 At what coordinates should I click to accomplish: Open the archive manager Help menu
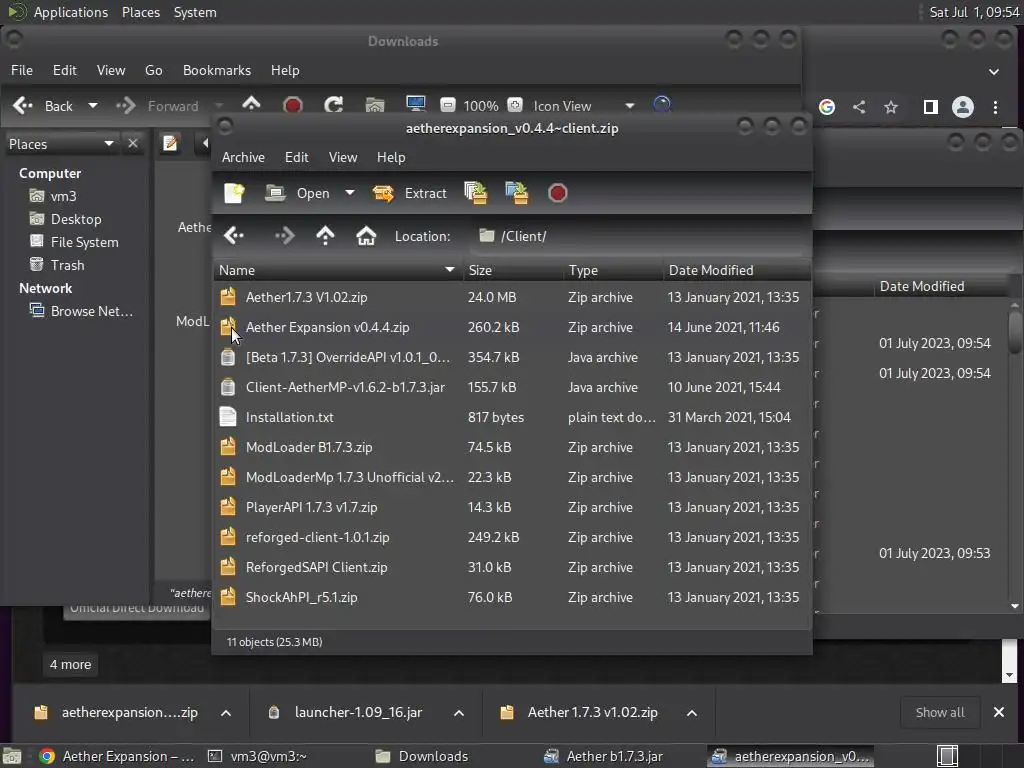pyautogui.click(x=391, y=157)
